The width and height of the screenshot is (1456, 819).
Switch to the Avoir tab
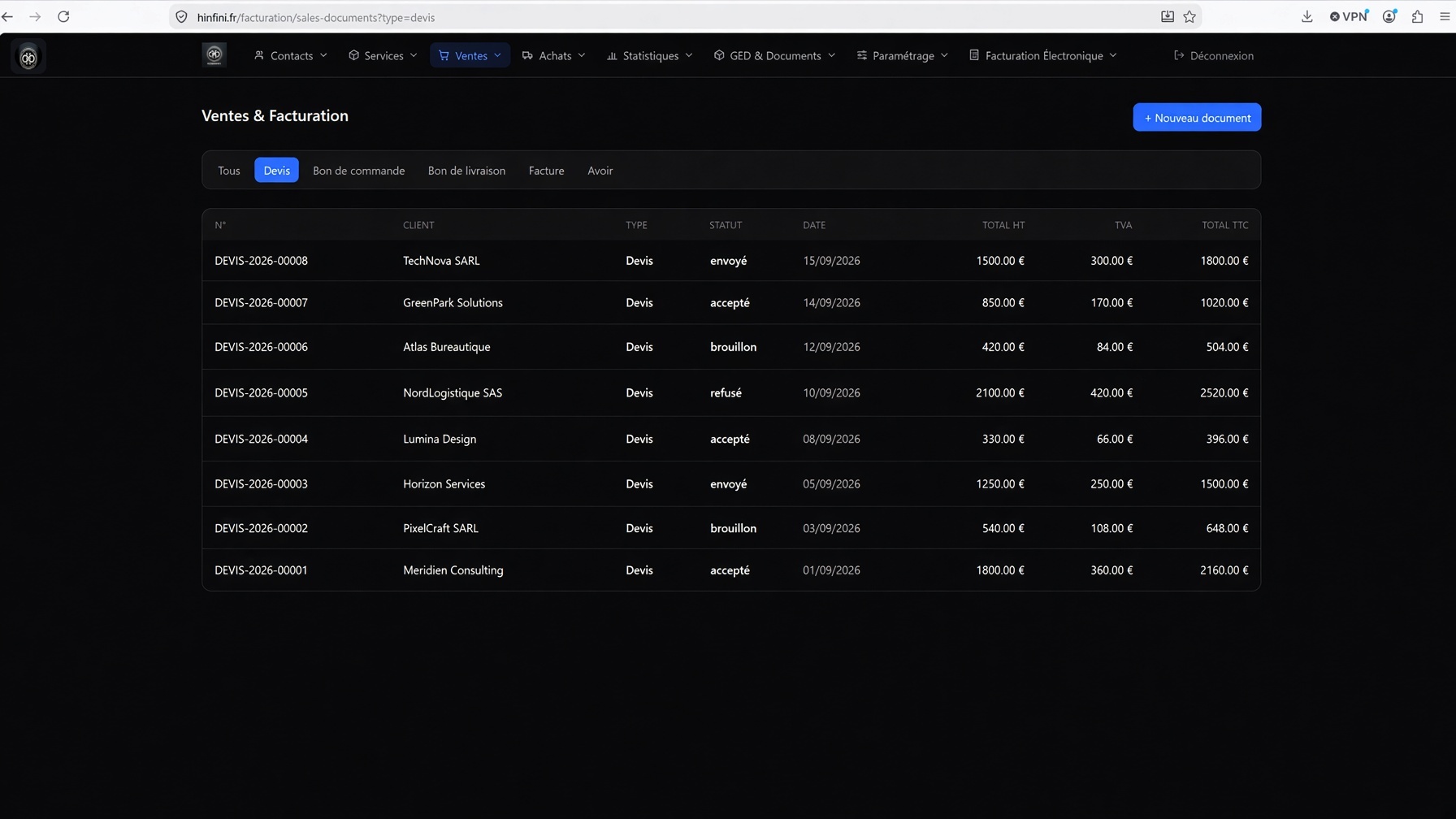pyautogui.click(x=600, y=170)
